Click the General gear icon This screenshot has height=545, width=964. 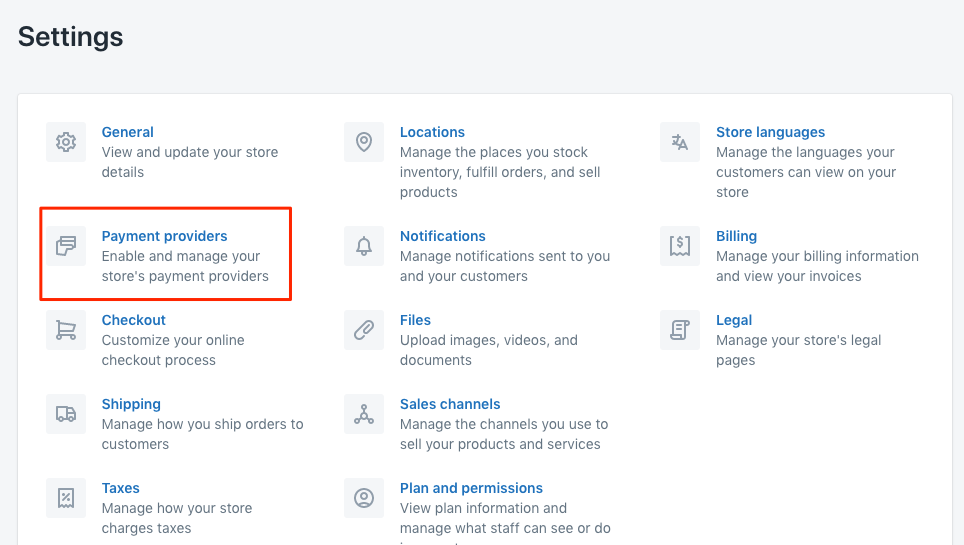[66, 142]
